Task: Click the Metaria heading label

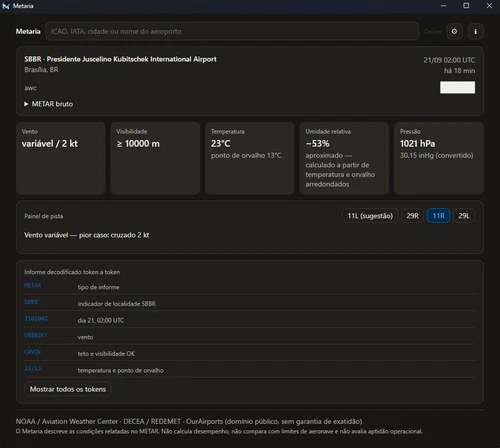Action: click(x=28, y=31)
